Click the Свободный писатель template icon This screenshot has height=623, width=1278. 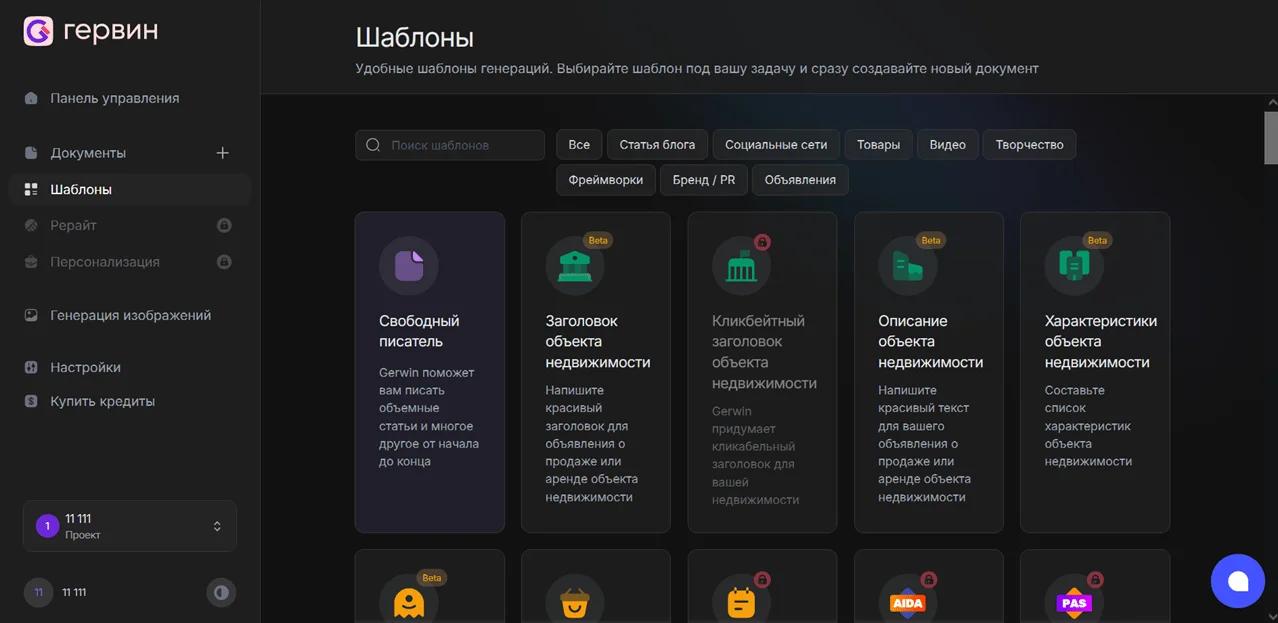(x=408, y=265)
